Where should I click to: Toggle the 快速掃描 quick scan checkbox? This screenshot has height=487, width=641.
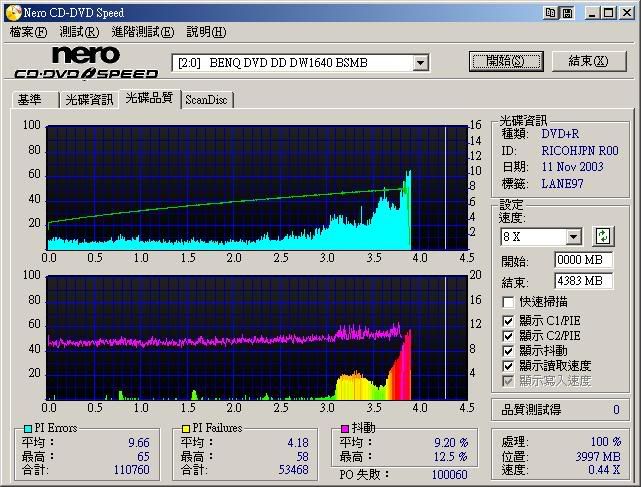pyautogui.click(x=508, y=302)
